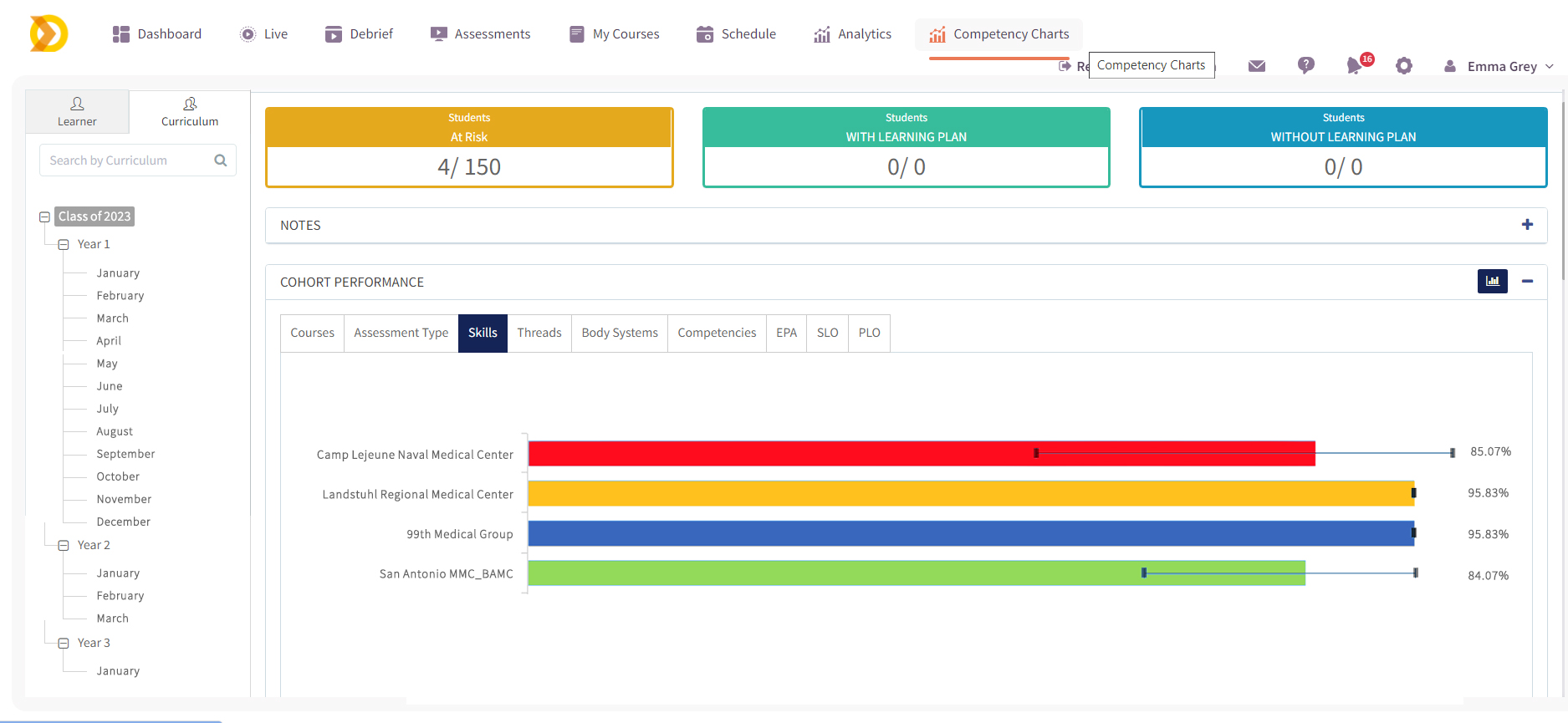The height and width of the screenshot is (723, 1568).
Task: Collapse the Year 2 tree node
Action: (64, 546)
